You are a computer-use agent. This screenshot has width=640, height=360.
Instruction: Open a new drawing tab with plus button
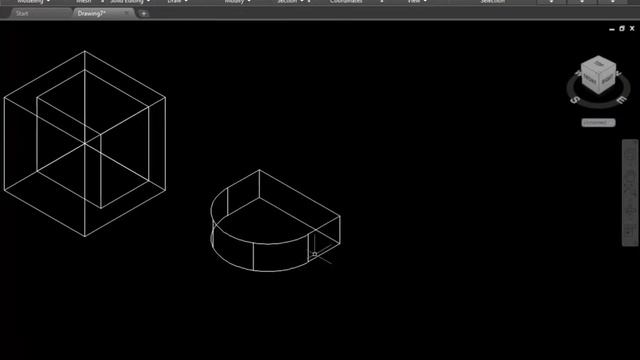144,13
